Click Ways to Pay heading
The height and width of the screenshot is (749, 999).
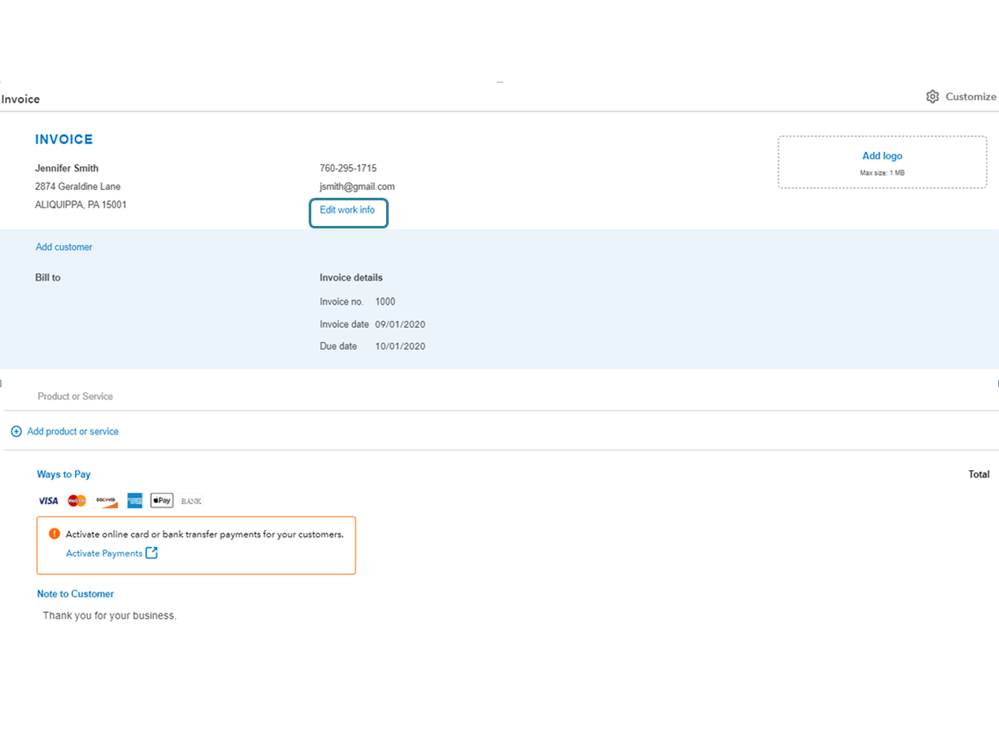pyautogui.click(x=64, y=474)
